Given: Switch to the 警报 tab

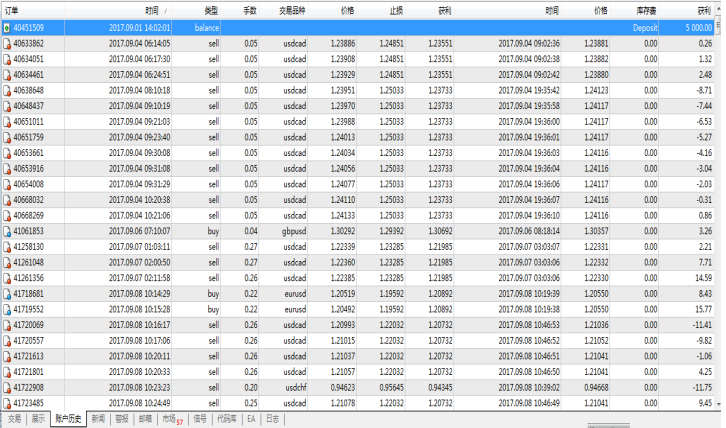Looking at the screenshot, I should click(x=122, y=419).
